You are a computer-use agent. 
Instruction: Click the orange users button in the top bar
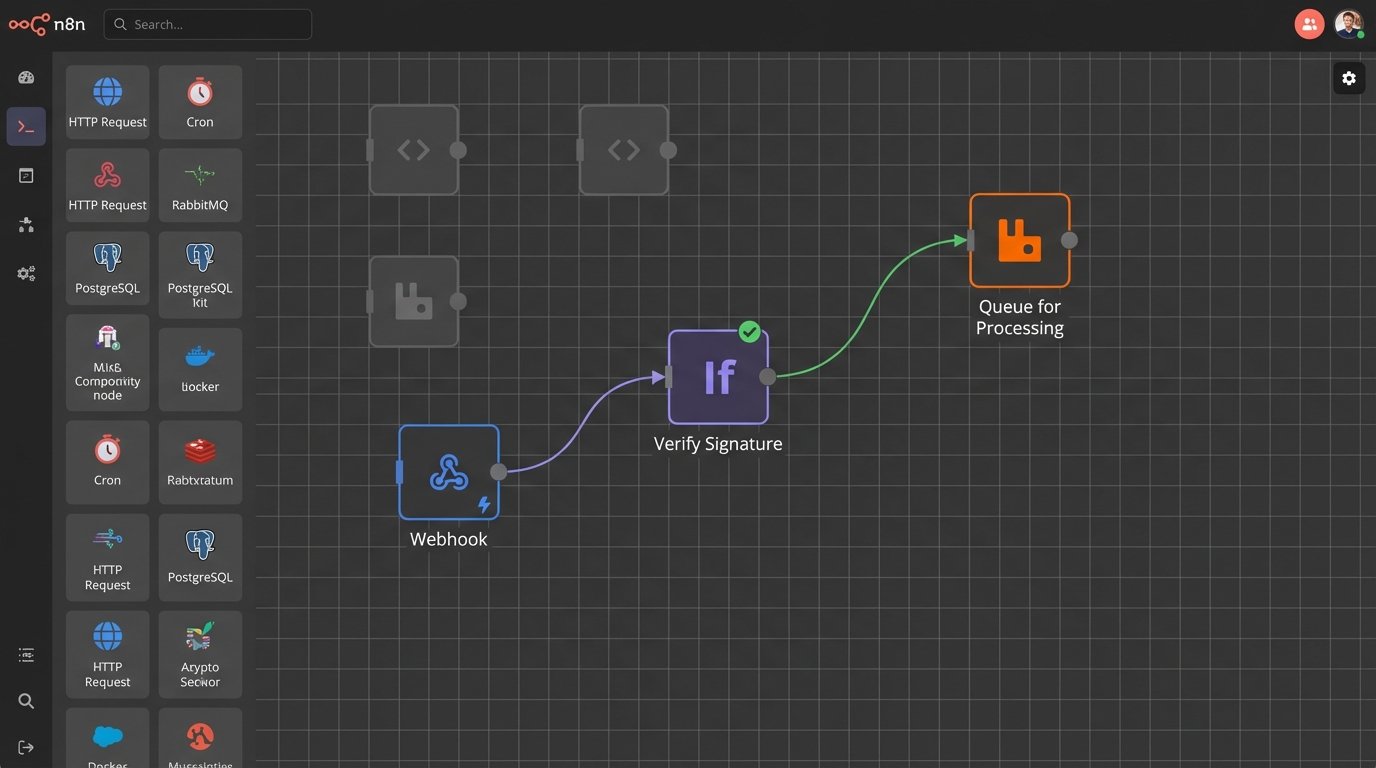(x=1309, y=23)
